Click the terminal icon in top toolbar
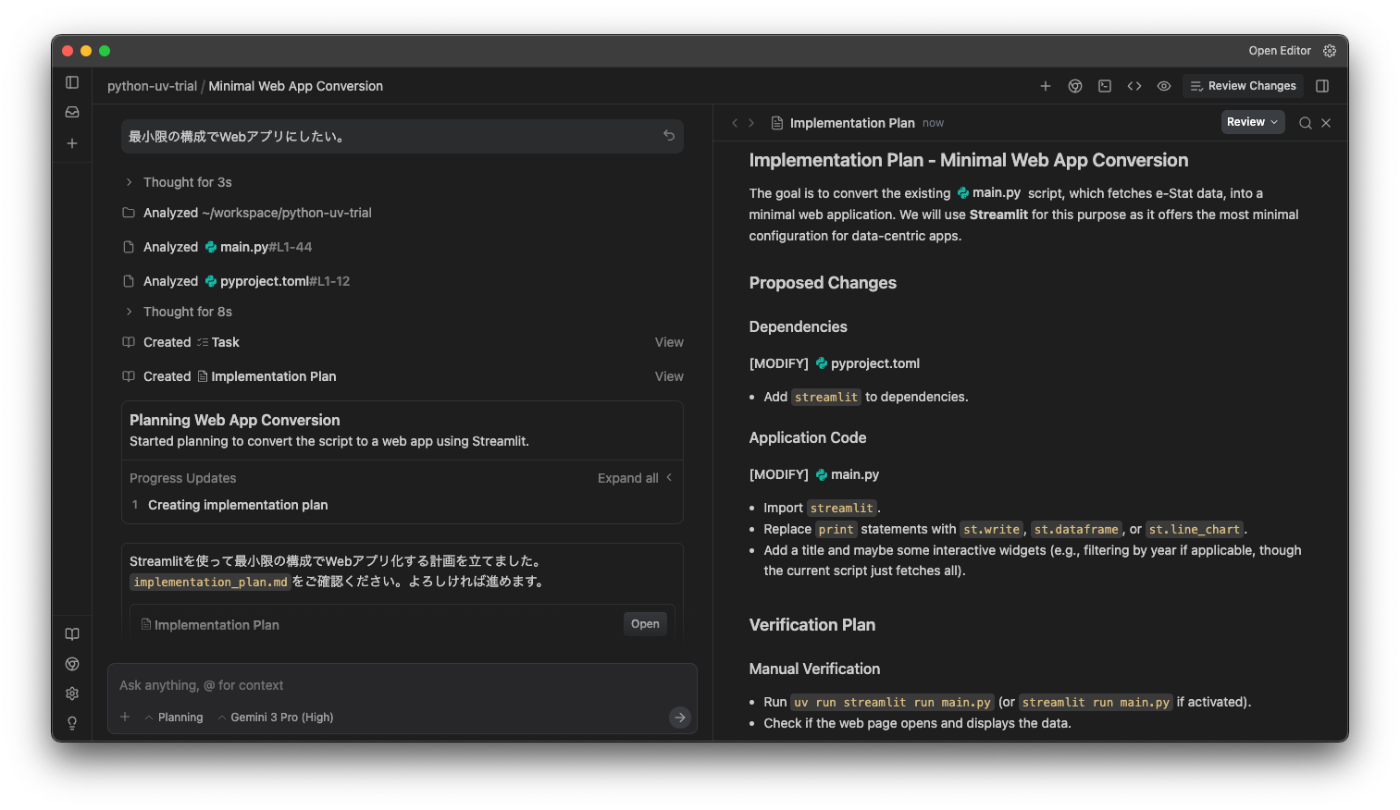This screenshot has width=1400, height=810. coord(1105,86)
